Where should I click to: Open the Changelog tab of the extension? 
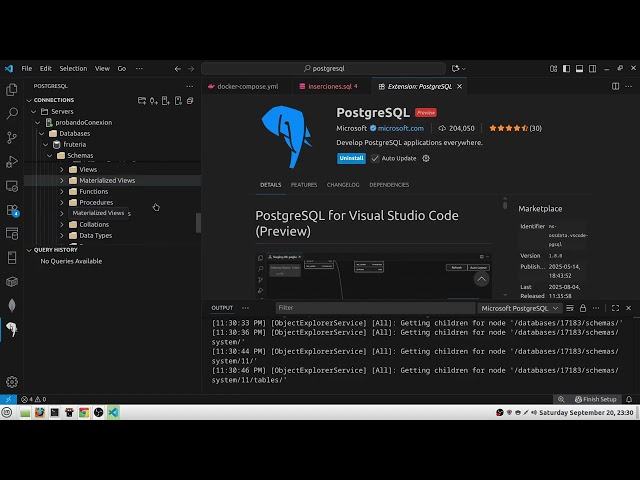[343, 185]
